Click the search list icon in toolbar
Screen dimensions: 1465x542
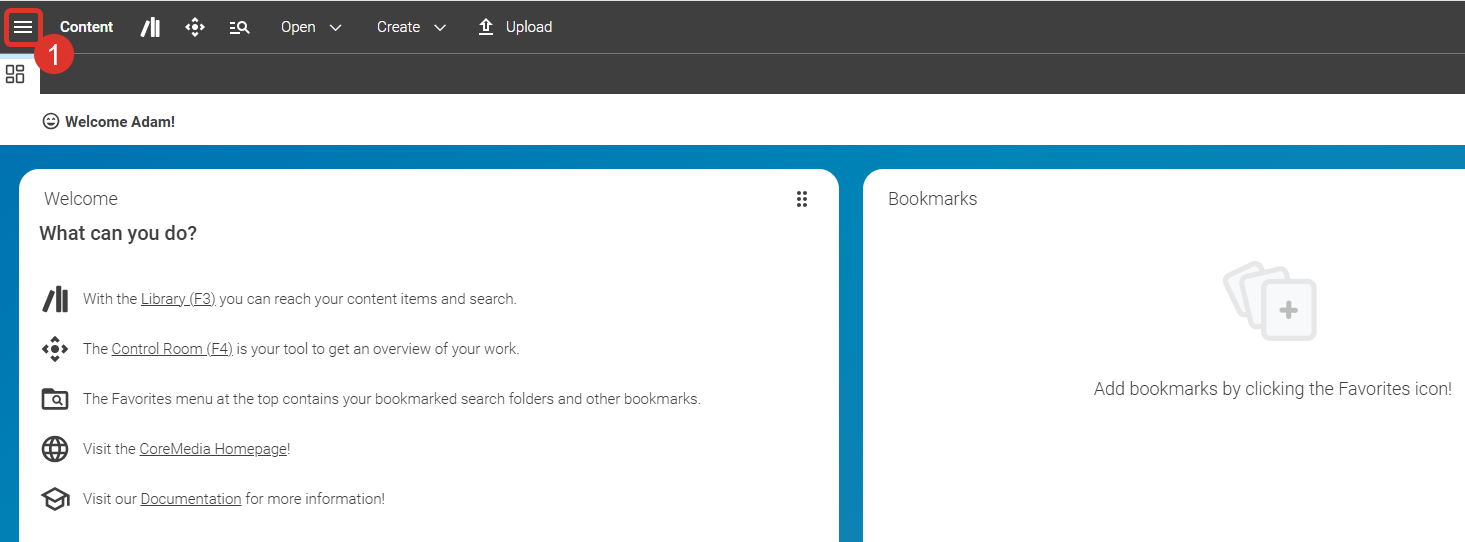pos(239,27)
